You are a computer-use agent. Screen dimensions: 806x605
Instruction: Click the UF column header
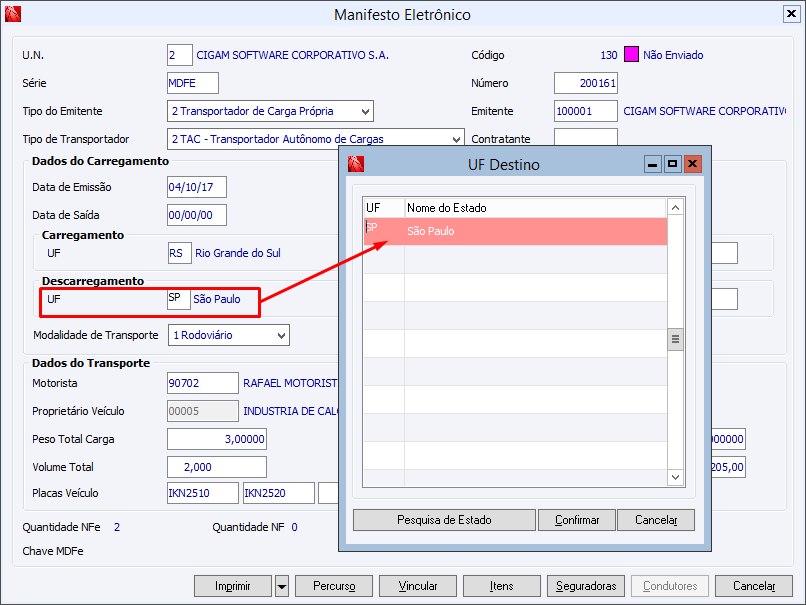click(384, 208)
